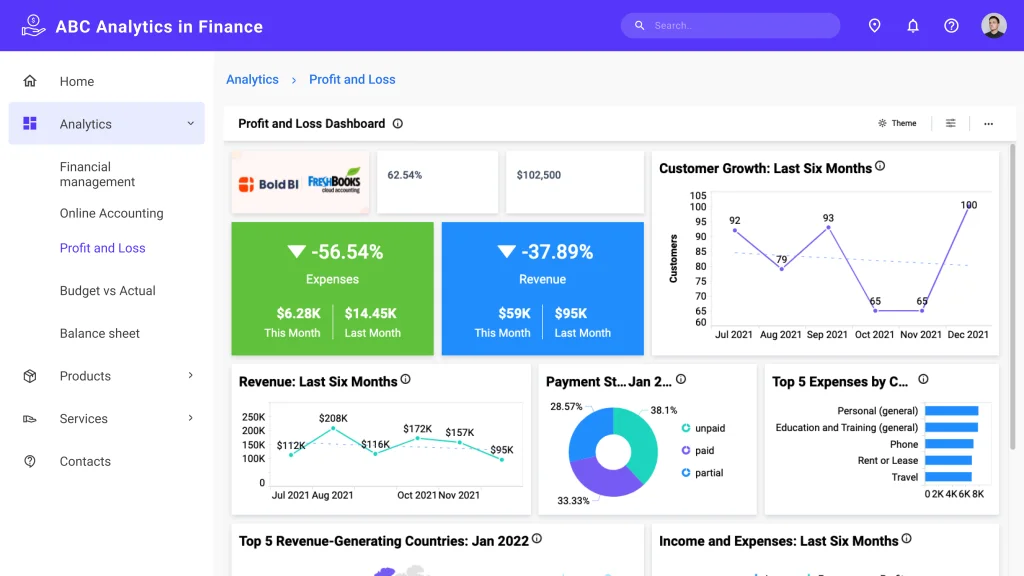This screenshot has width=1024, height=576.
Task: Click the info icon beside Profit and Loss Dashboard
Action: pos(398,123)
